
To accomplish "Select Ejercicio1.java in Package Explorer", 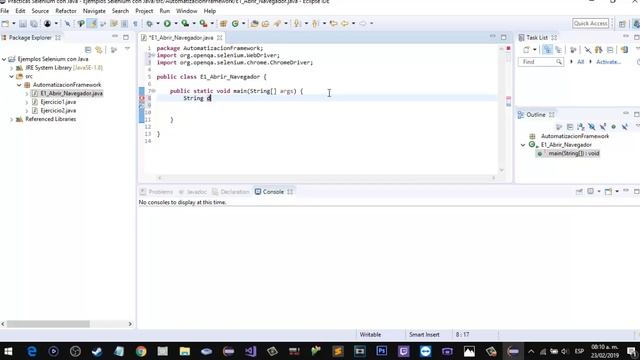I will (x=58, y=102).
